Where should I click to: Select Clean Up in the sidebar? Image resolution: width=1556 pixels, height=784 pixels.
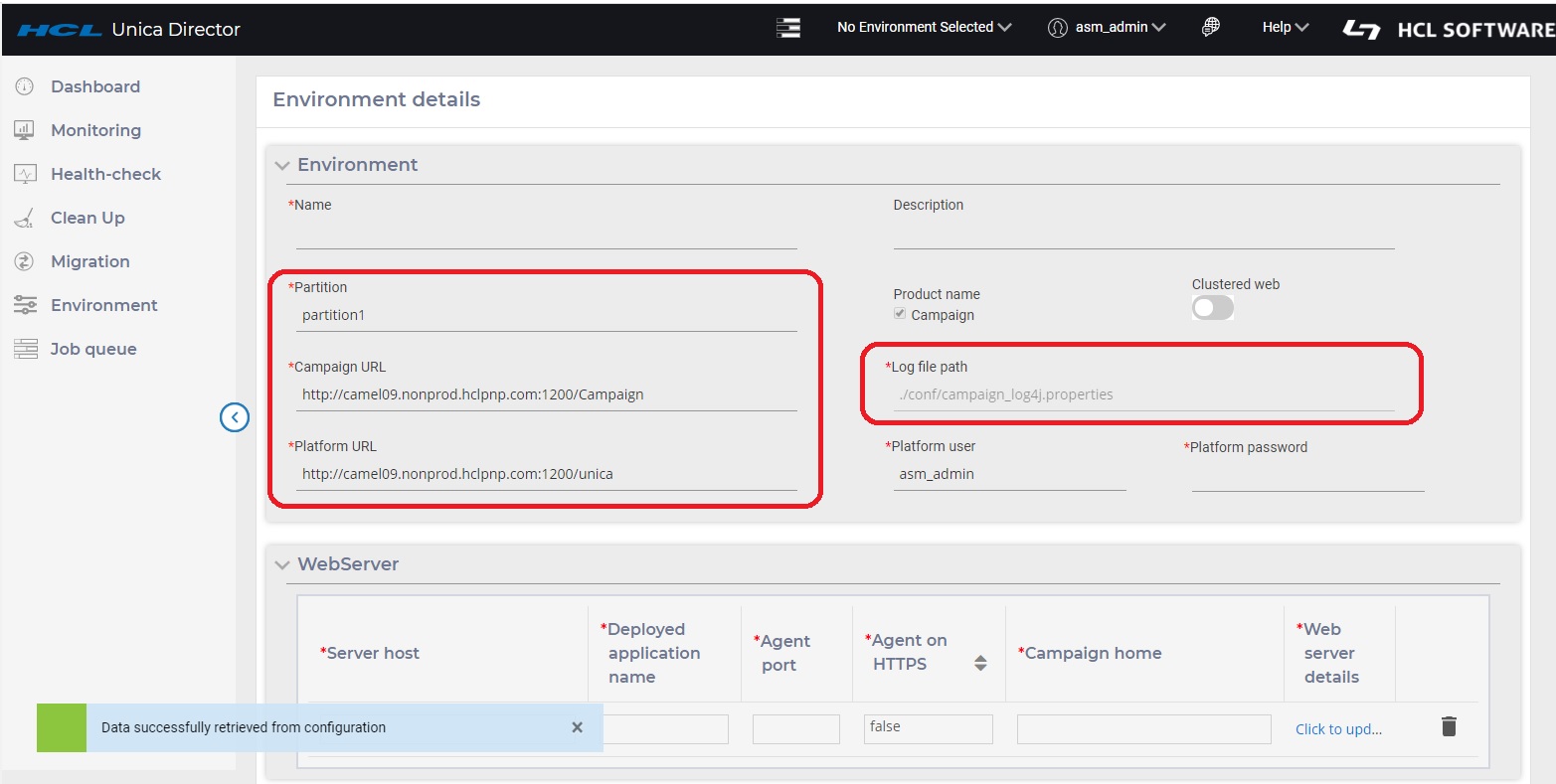pyautogui.click(x=87, y=218)
